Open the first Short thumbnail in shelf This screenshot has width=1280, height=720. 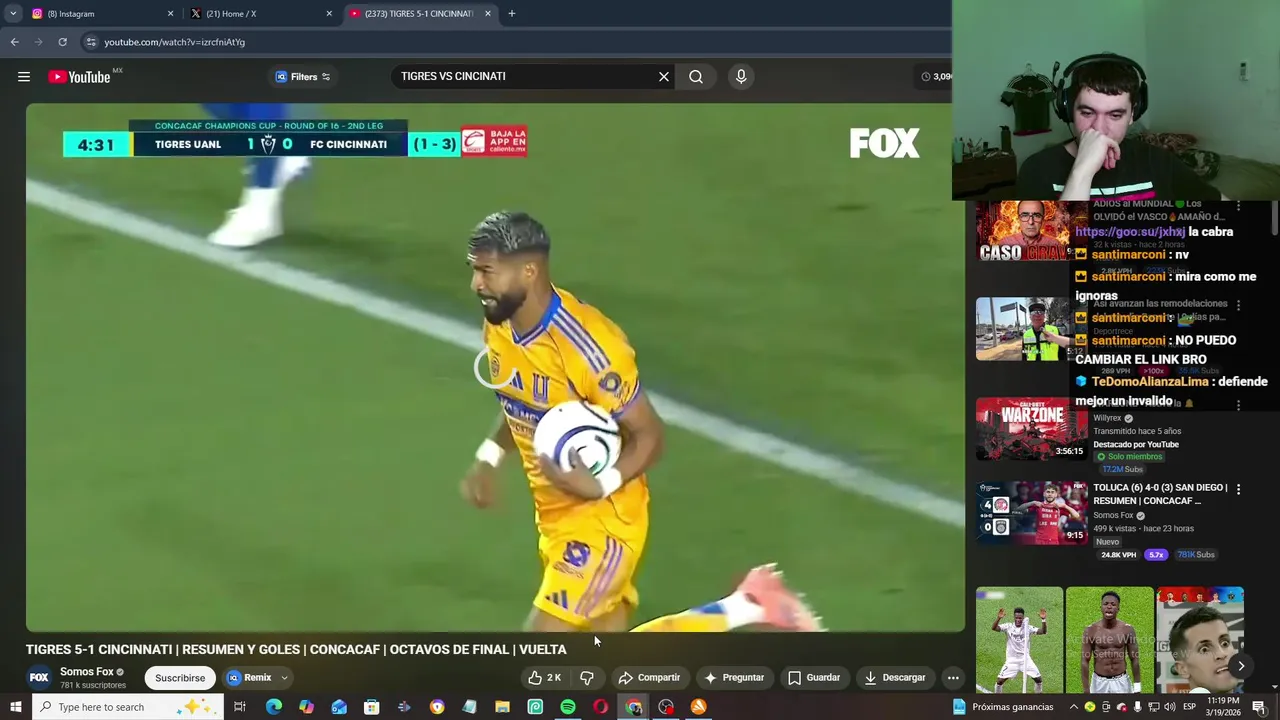(1019, 640)
